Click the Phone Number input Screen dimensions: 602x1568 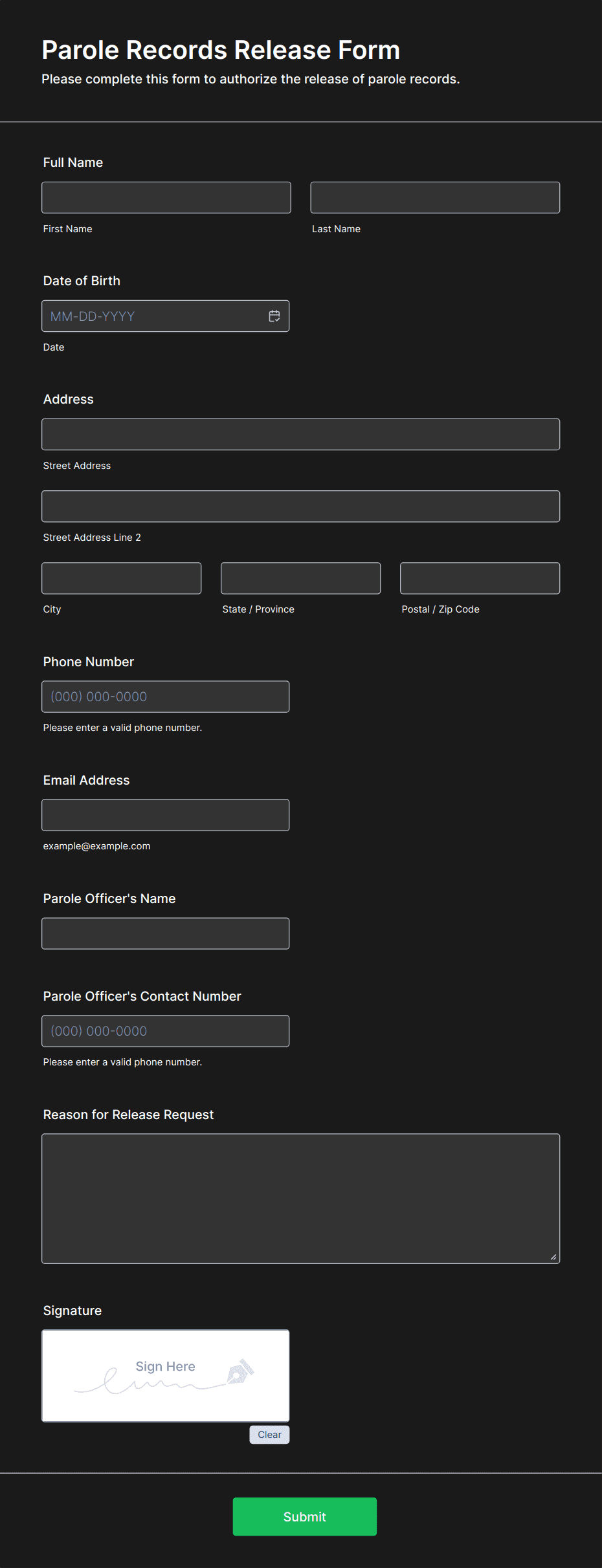pos(166,697)
